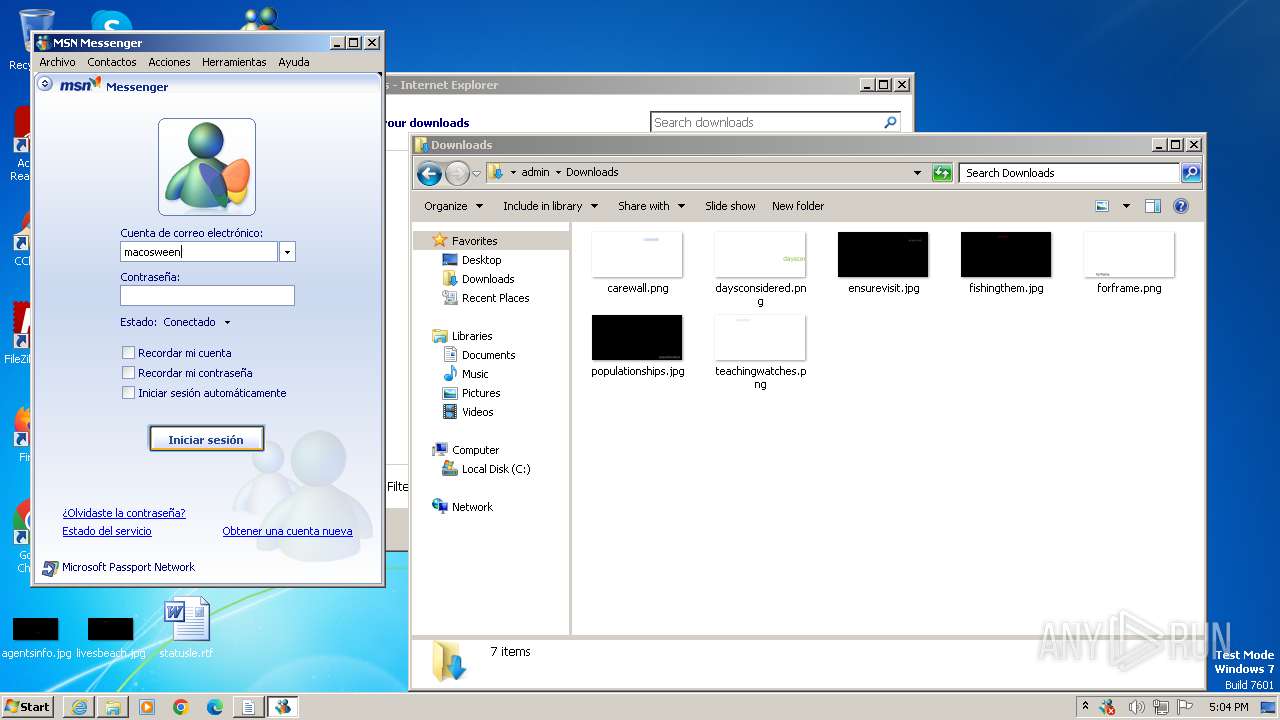The image size is (1280, 720).
Task: Toggle the preview pane icon
Action: click(1153, 206)
